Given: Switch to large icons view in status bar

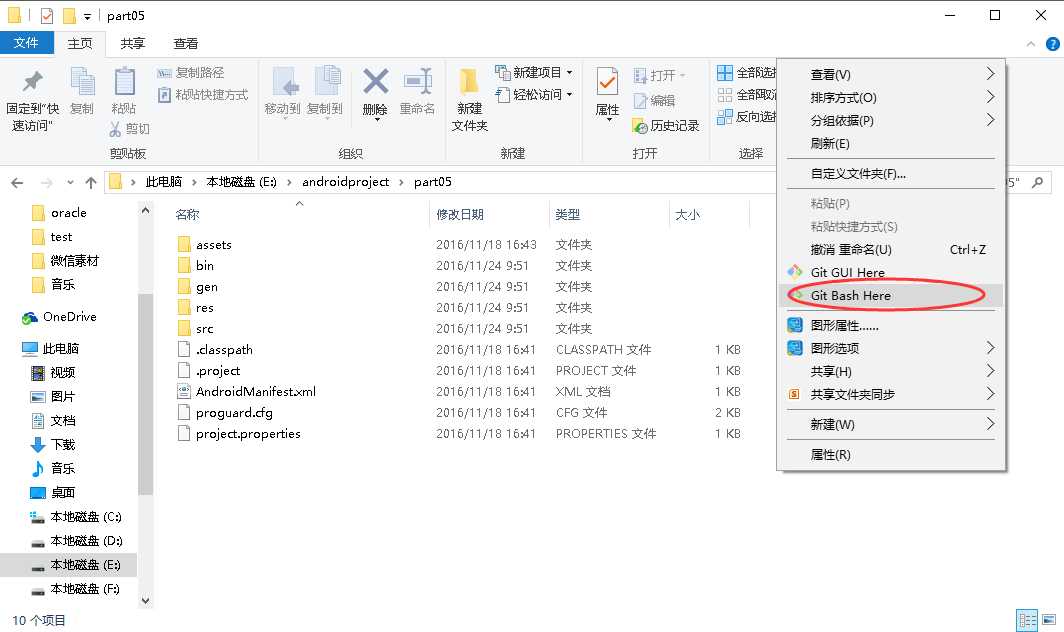Looking at the screenshot, I should (1049, 619).
